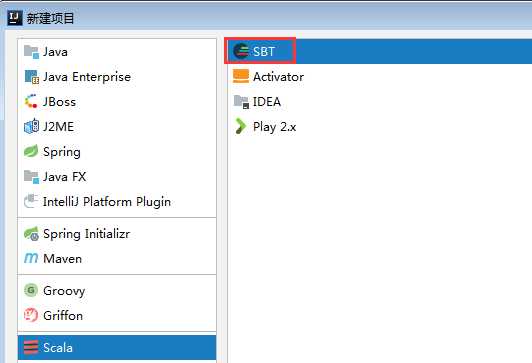Click the Activator orange icon
This screenshot has width=532, height=363.
pos(241,76)
